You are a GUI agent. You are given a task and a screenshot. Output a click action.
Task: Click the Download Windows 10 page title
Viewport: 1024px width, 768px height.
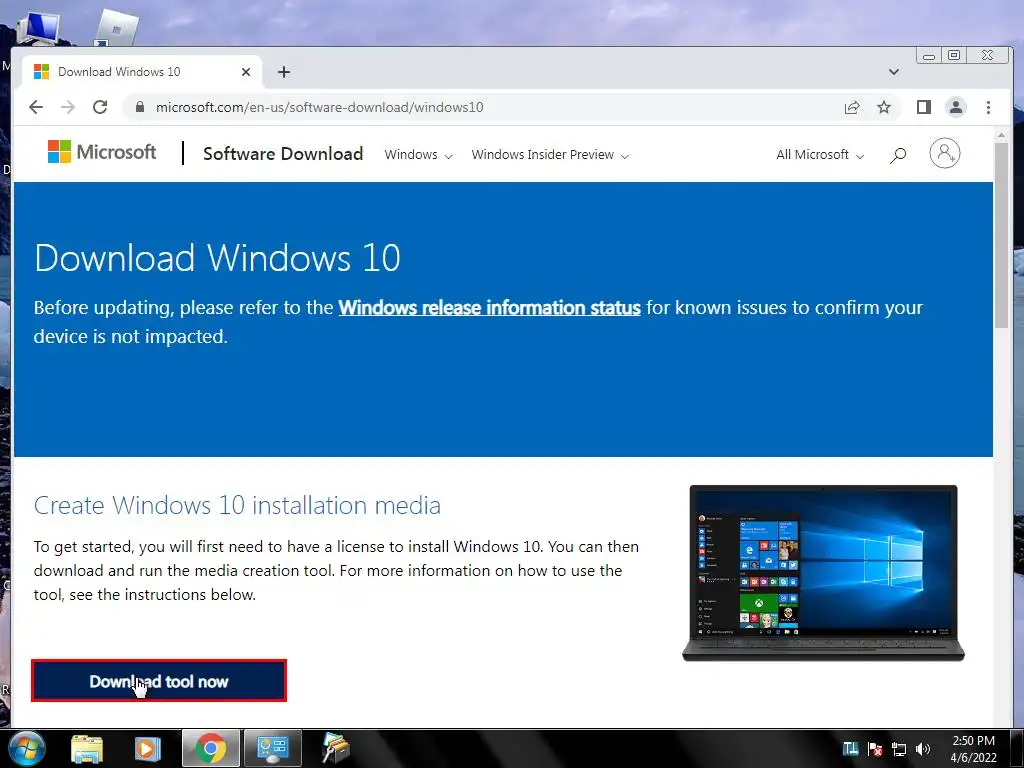coord(217,258)
